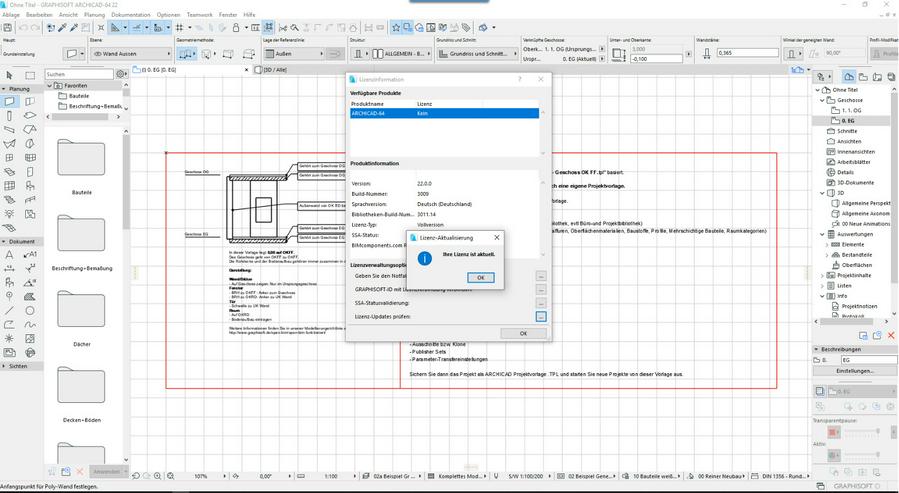Collapse the Favoriten tree node

tap(50, 85)
